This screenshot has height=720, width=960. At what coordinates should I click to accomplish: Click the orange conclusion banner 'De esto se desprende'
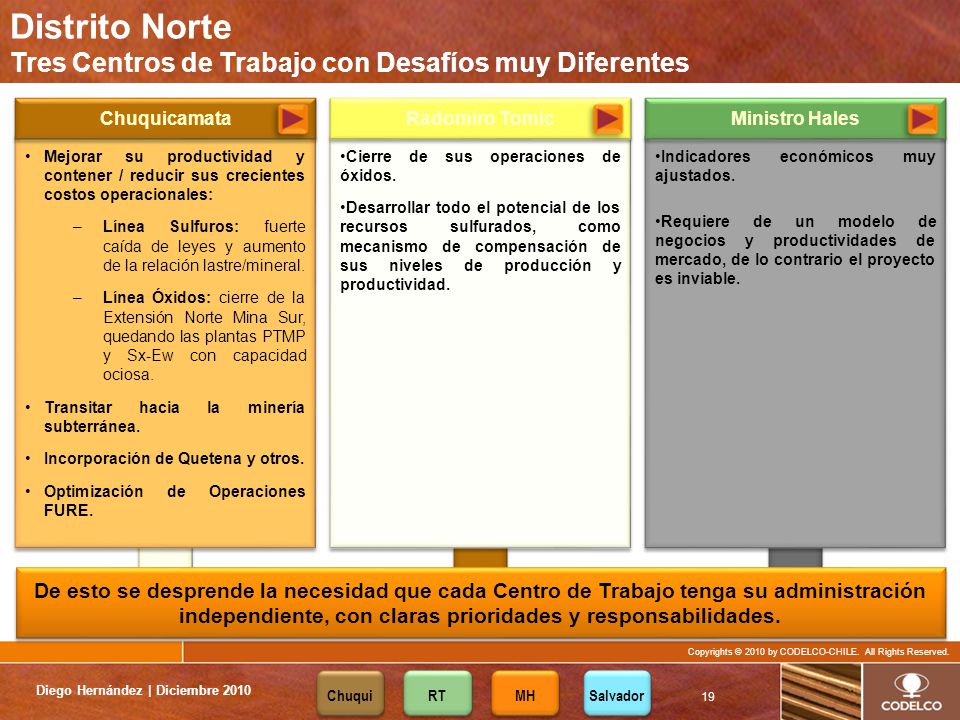[481, 603]
